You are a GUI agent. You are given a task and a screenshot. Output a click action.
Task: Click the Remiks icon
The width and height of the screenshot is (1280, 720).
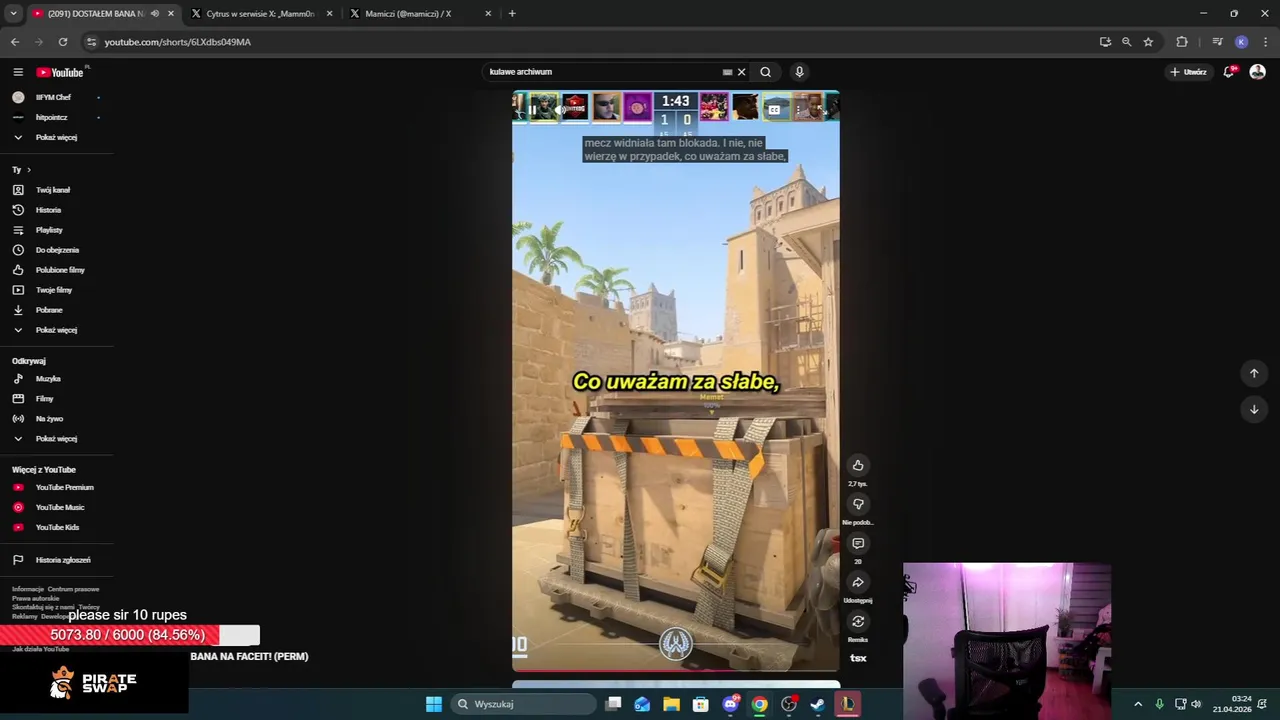tap(858, 621)
